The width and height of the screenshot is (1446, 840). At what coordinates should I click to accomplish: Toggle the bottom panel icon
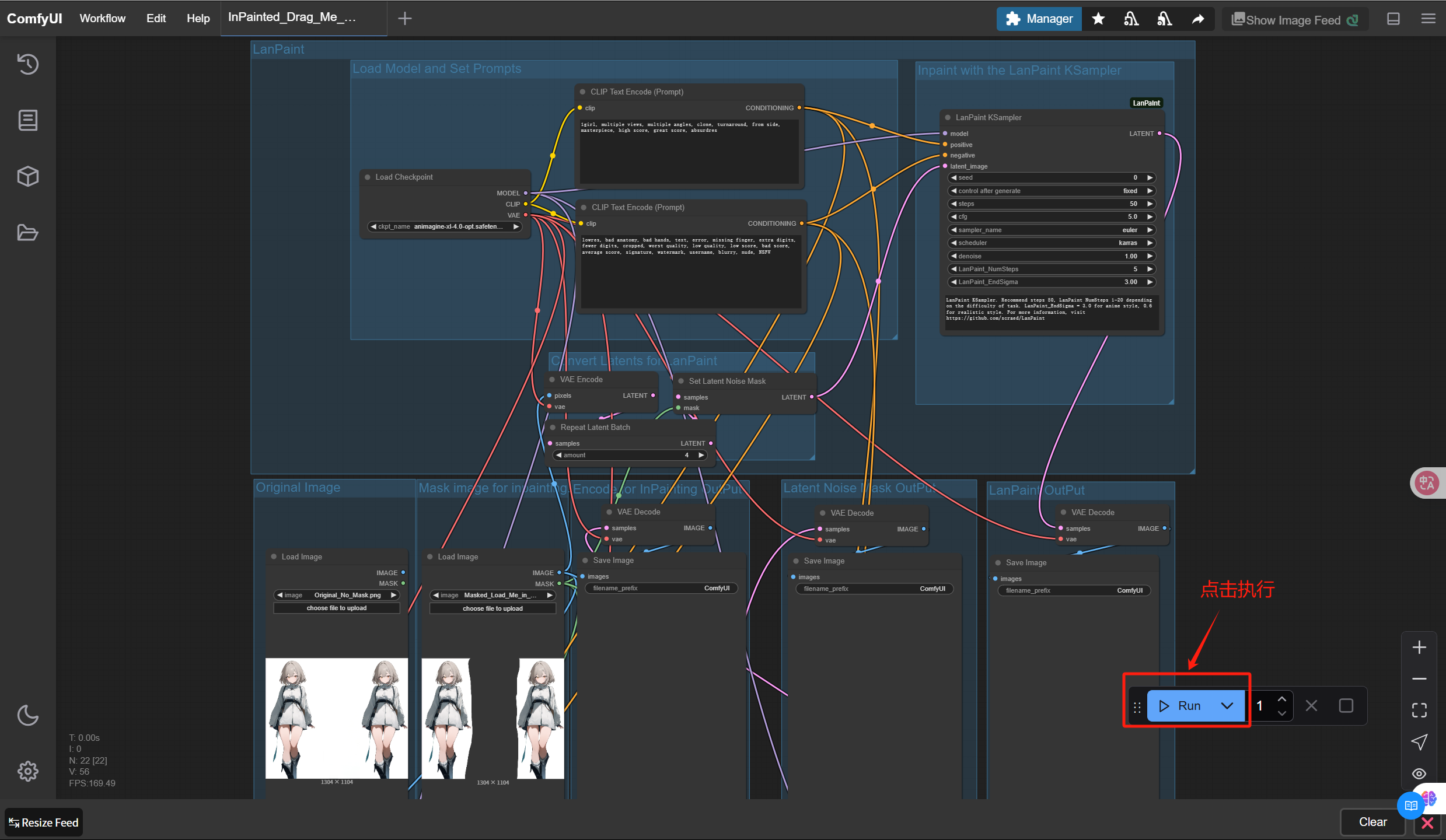tap(1393, 19)
